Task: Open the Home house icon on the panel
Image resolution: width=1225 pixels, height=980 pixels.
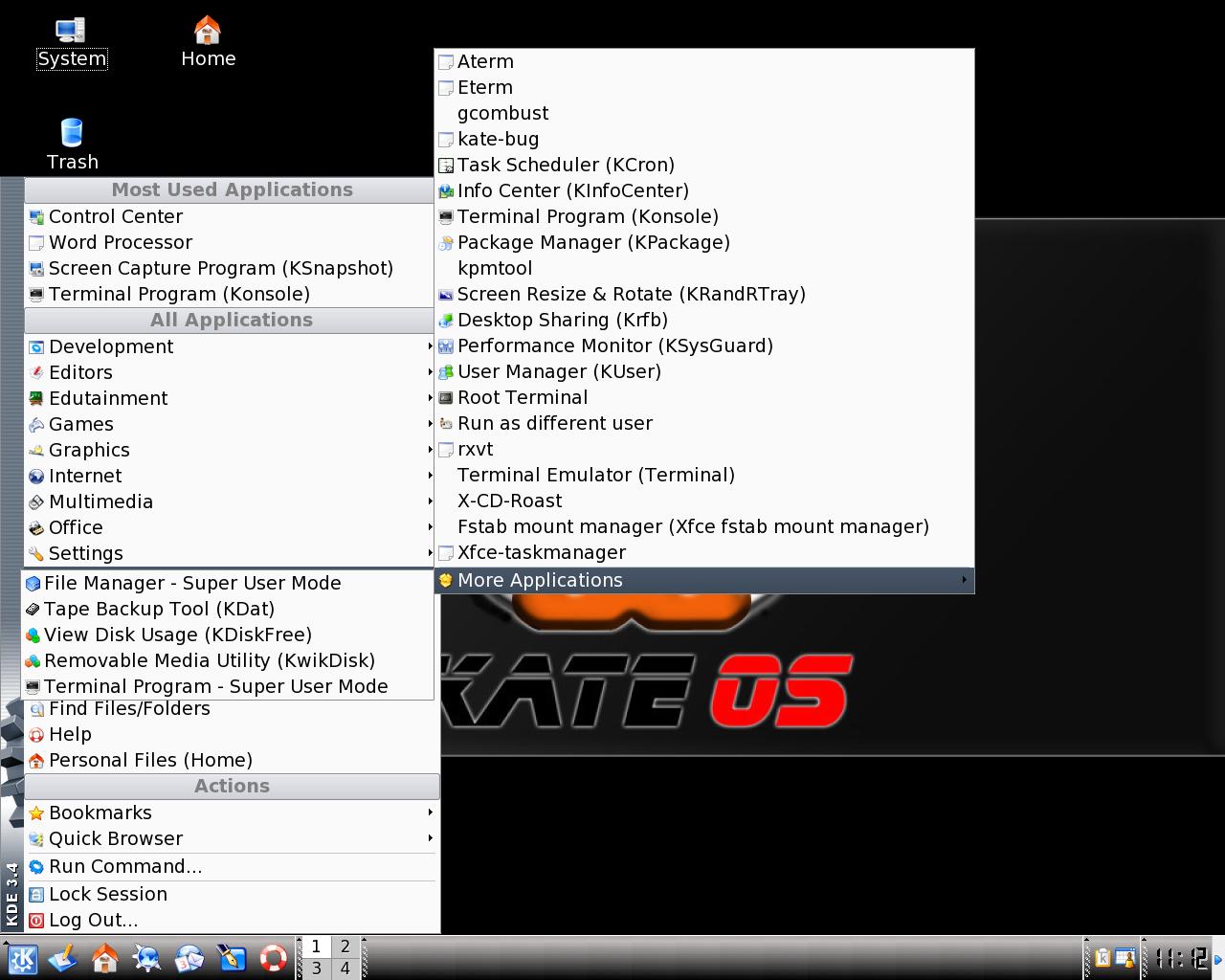Action: (105, 958)
